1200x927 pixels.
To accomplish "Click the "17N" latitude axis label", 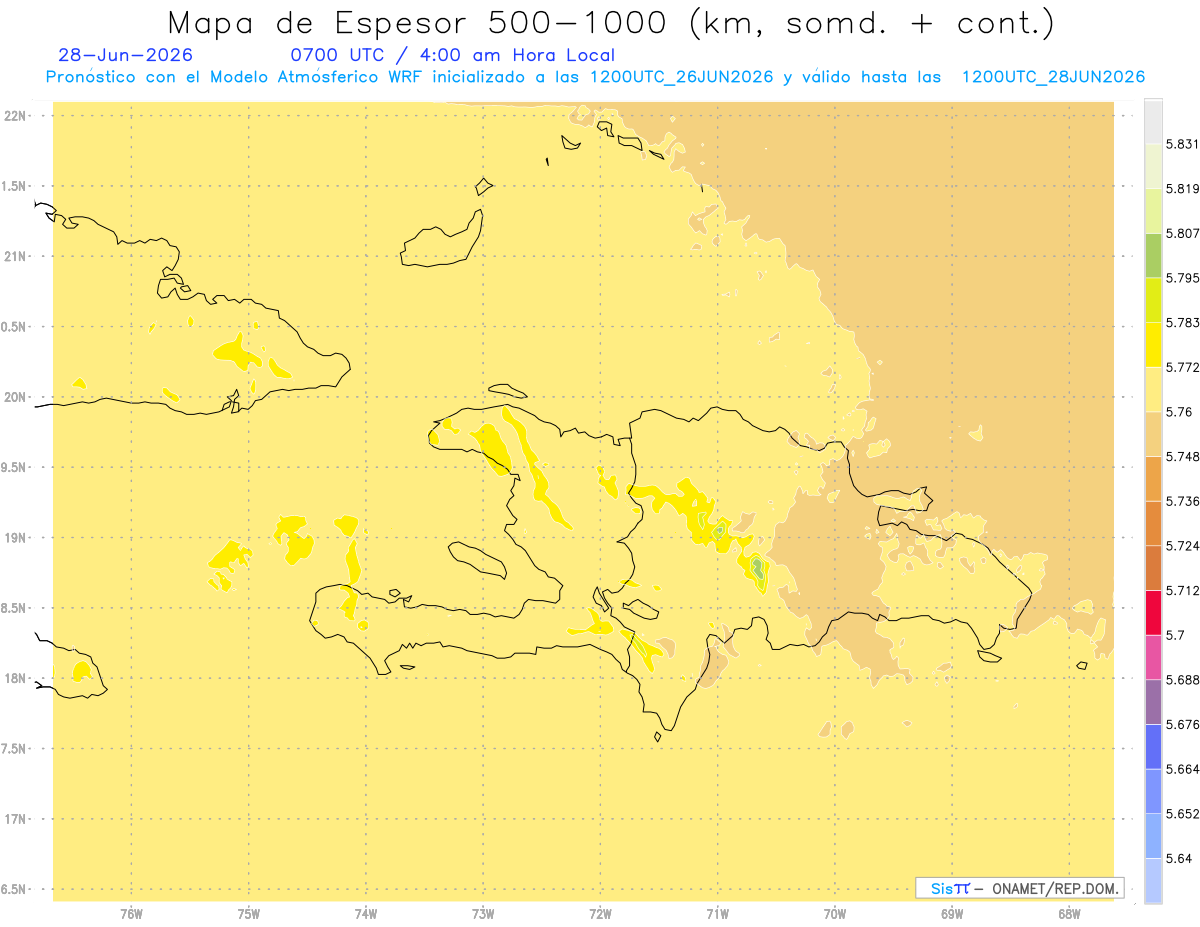I will 14,819.
